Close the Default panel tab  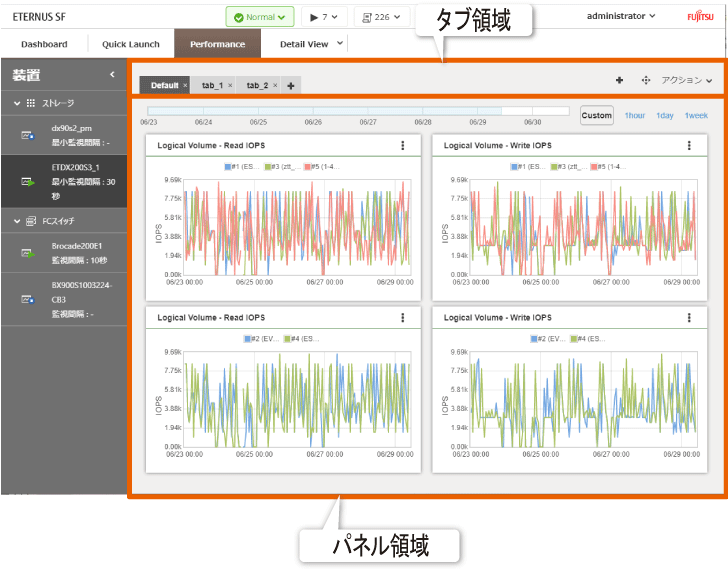coord(185,85)
